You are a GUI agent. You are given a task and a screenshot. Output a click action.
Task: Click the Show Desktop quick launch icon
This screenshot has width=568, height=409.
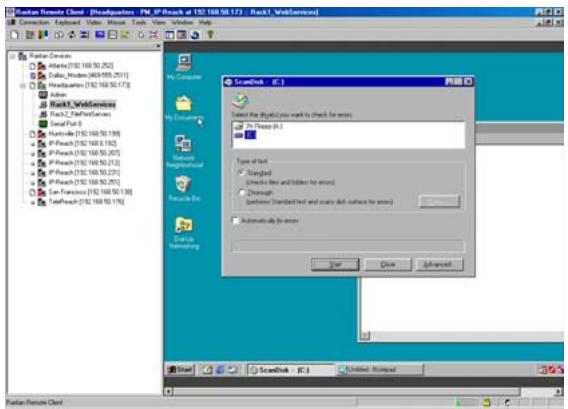pyautogui.click(x=207, y=370)
